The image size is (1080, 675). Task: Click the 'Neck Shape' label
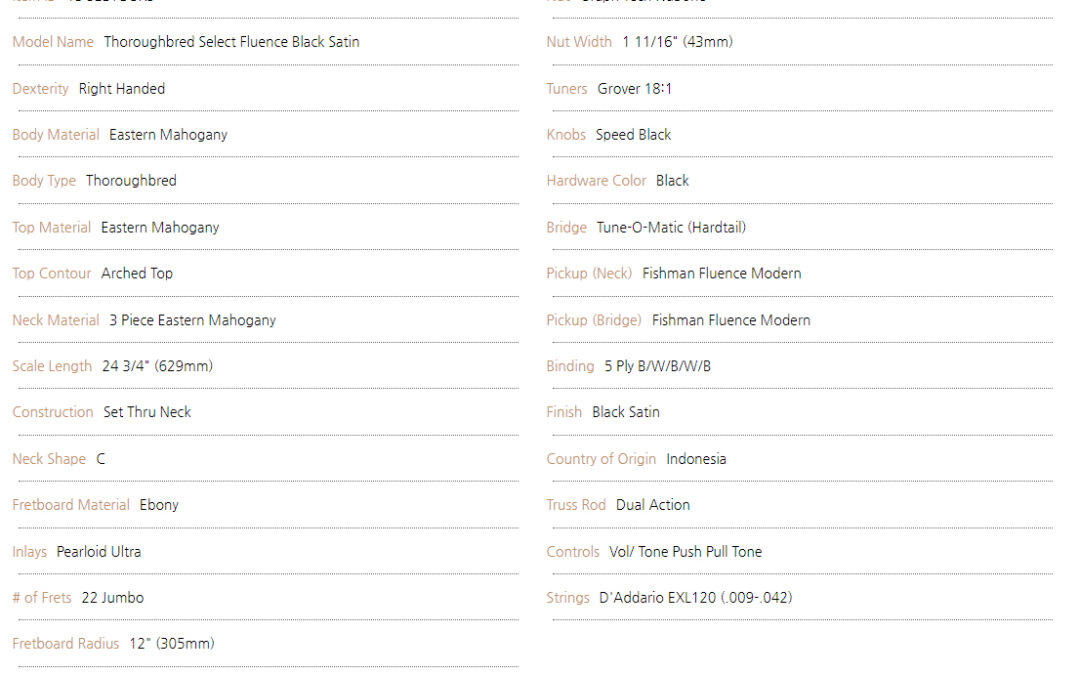click(x=49, y=459)
